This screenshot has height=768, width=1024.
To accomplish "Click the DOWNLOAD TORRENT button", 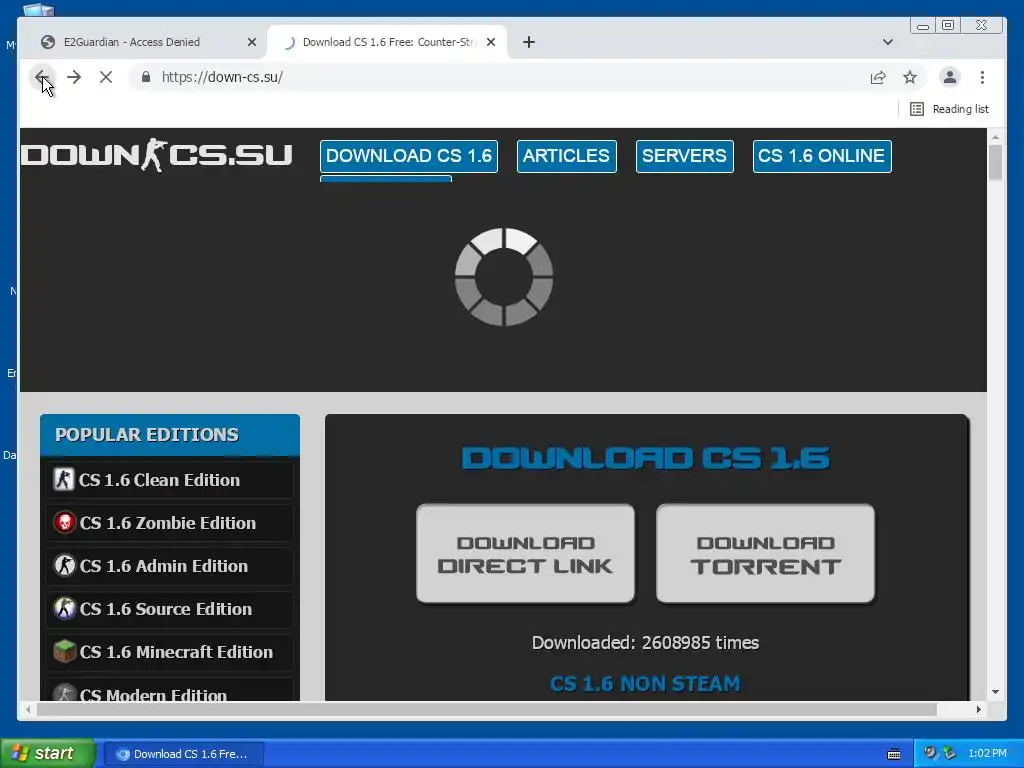I will pos(765,554).
